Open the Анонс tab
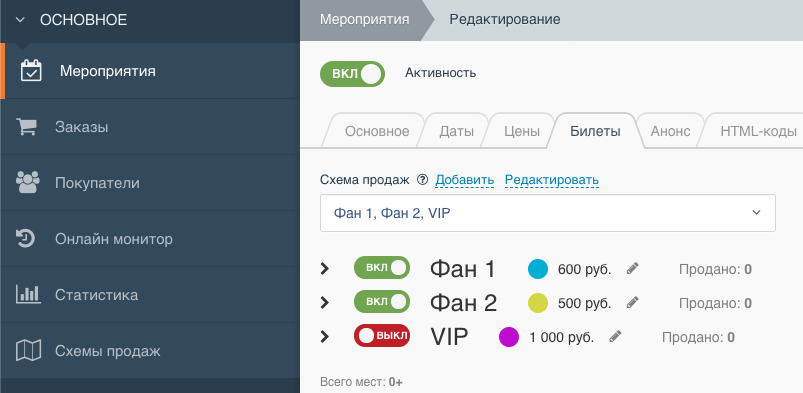 coord(670,131)
